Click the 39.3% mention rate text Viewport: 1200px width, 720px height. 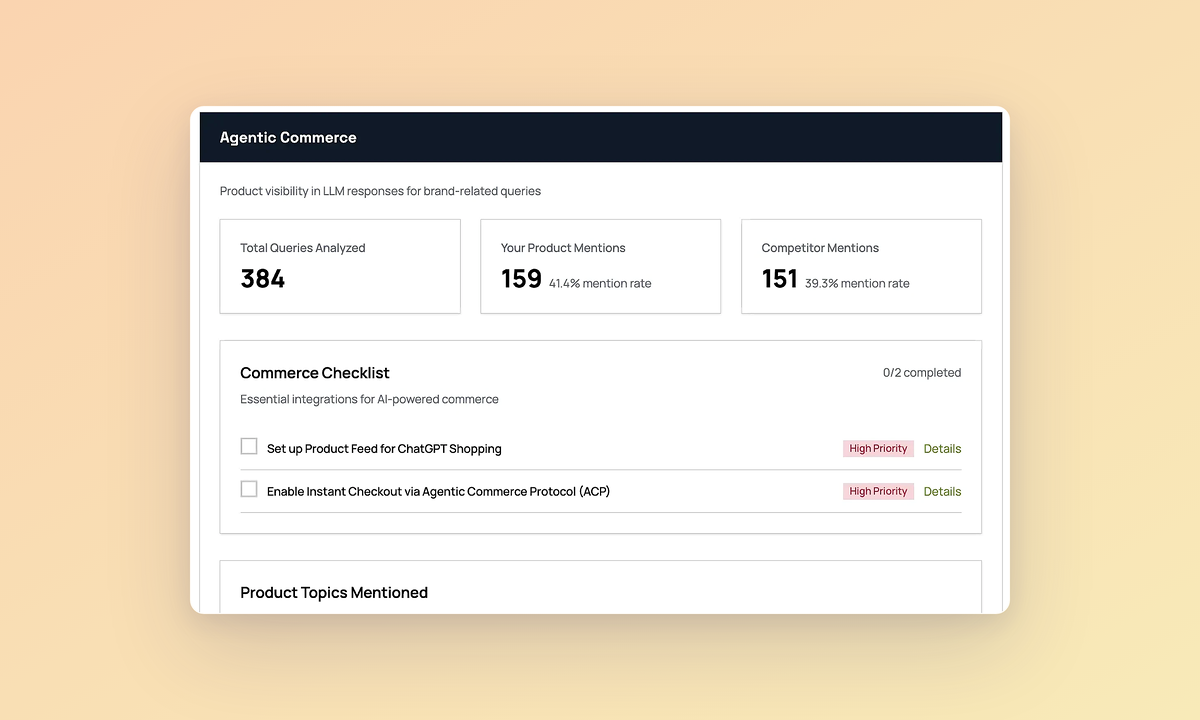(x=857, y=284)
